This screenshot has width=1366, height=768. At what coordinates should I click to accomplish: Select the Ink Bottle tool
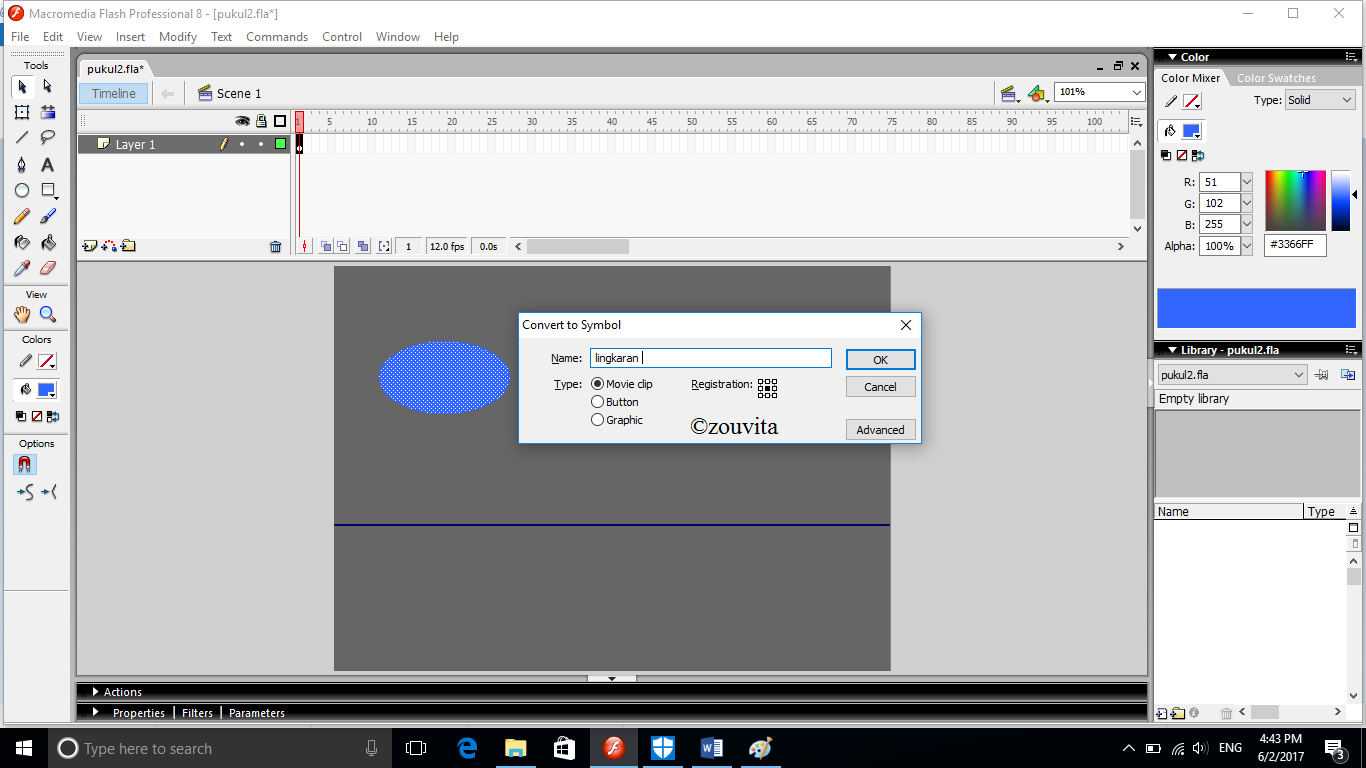tap(22, 242)
